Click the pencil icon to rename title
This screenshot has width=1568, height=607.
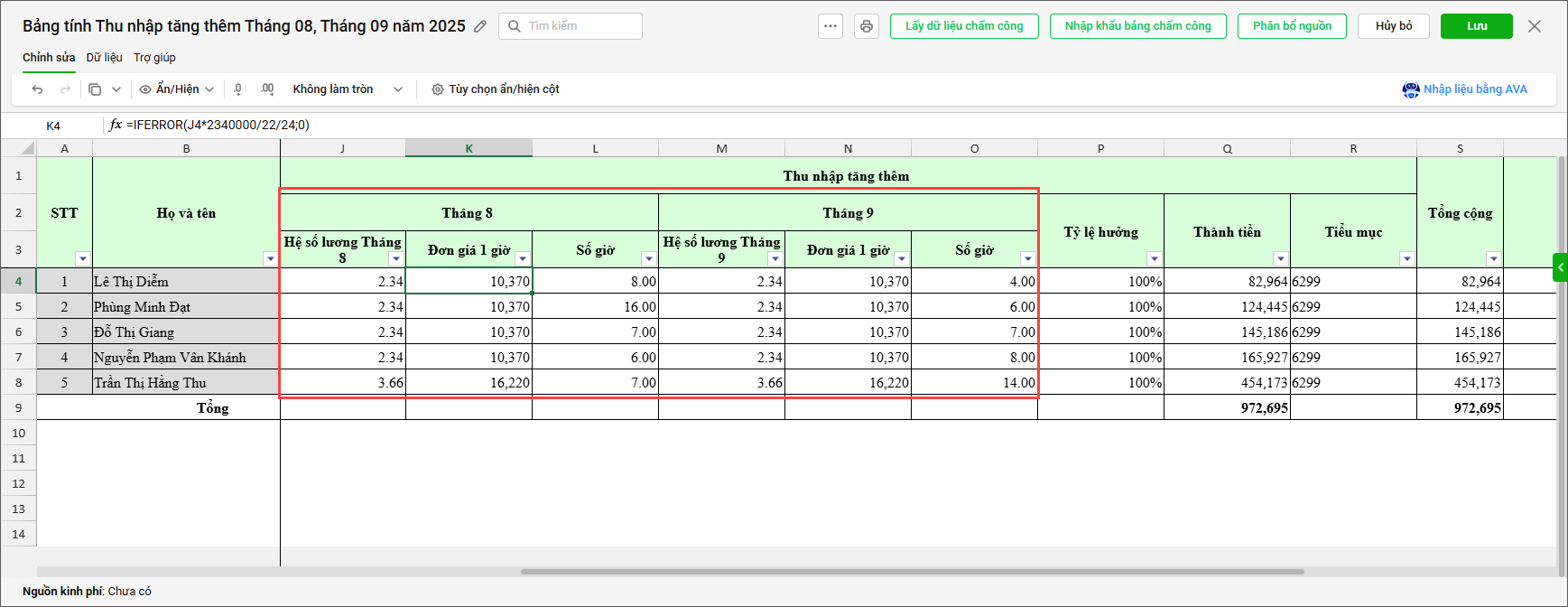click(480, 26)
